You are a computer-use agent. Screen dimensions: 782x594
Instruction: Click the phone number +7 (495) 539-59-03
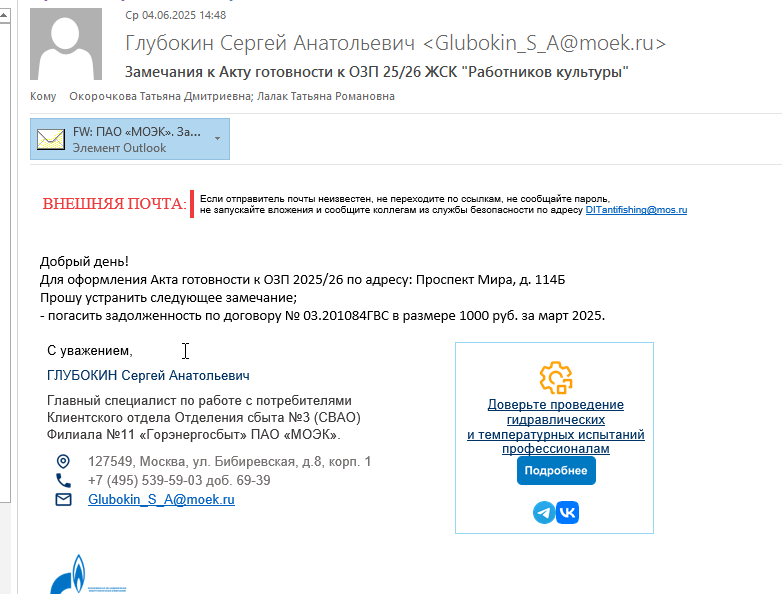click(x=179, y=480)
